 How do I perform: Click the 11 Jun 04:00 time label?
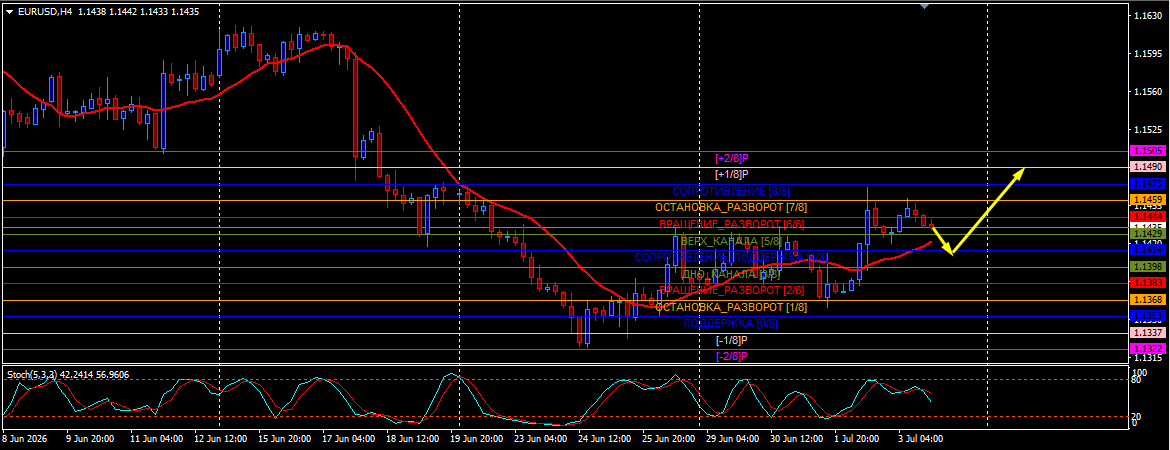click(157, 439)
